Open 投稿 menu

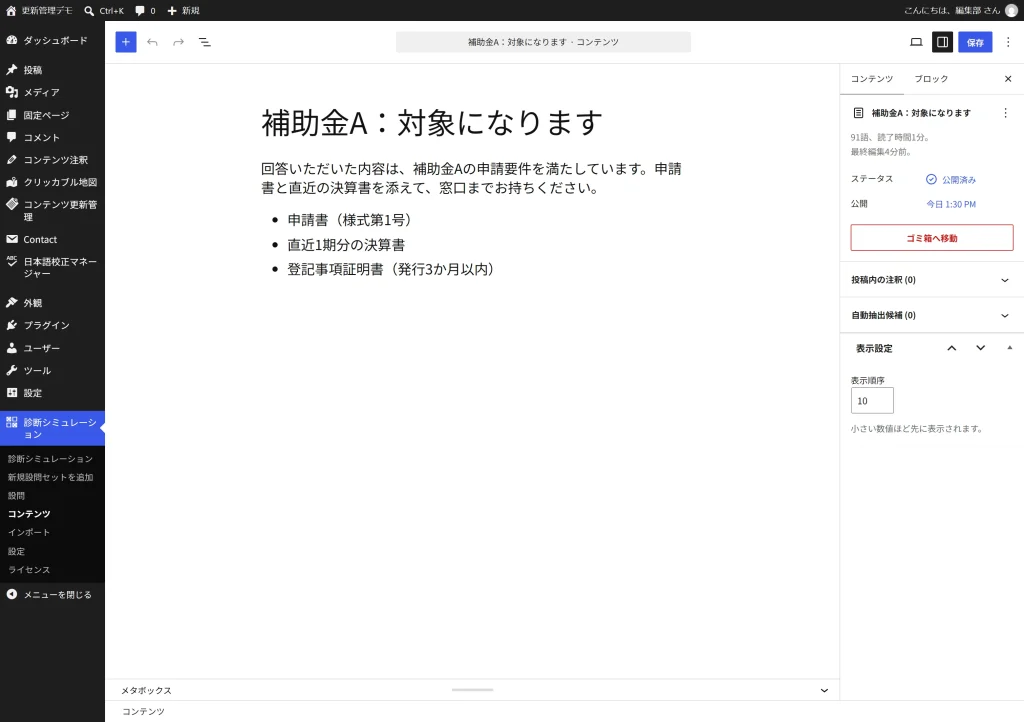point(52,70)
